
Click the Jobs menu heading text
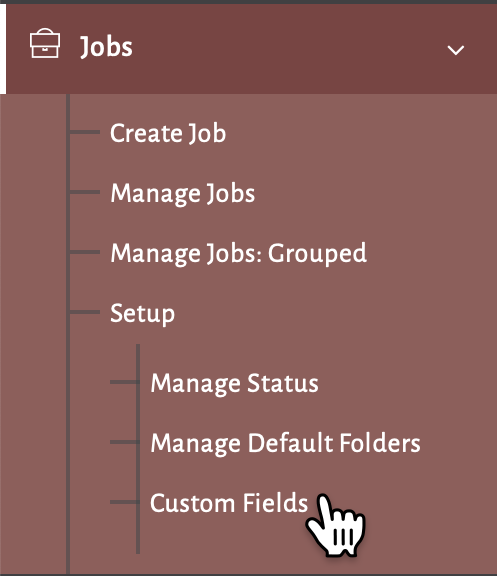(107, 47)
